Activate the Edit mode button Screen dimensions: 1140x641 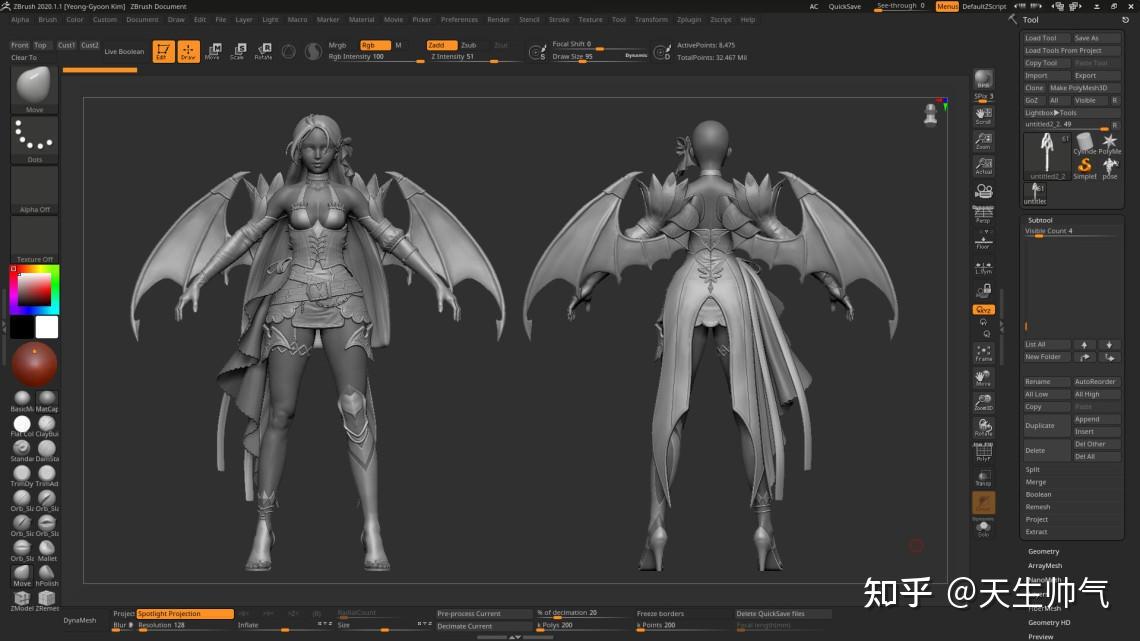(163, 51)
